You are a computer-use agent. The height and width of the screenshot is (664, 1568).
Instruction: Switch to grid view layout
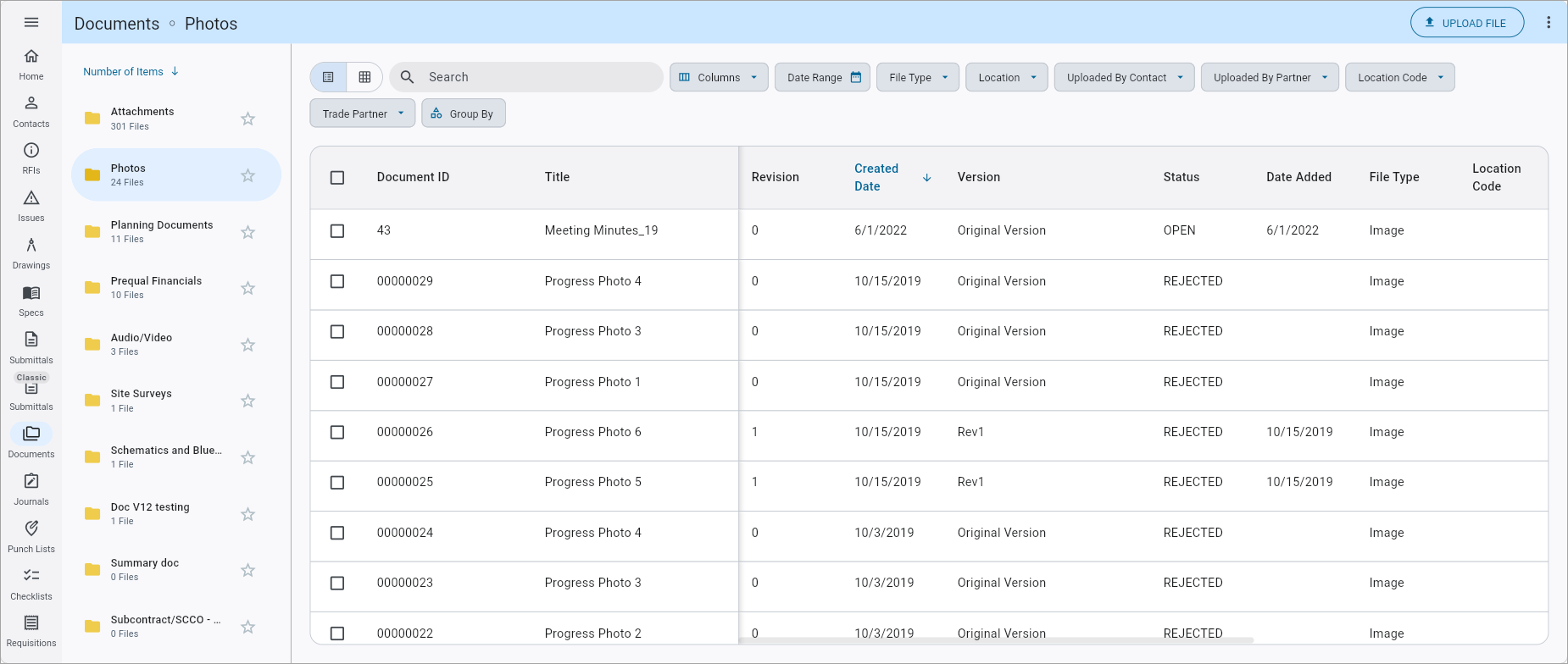click(364, 77)
